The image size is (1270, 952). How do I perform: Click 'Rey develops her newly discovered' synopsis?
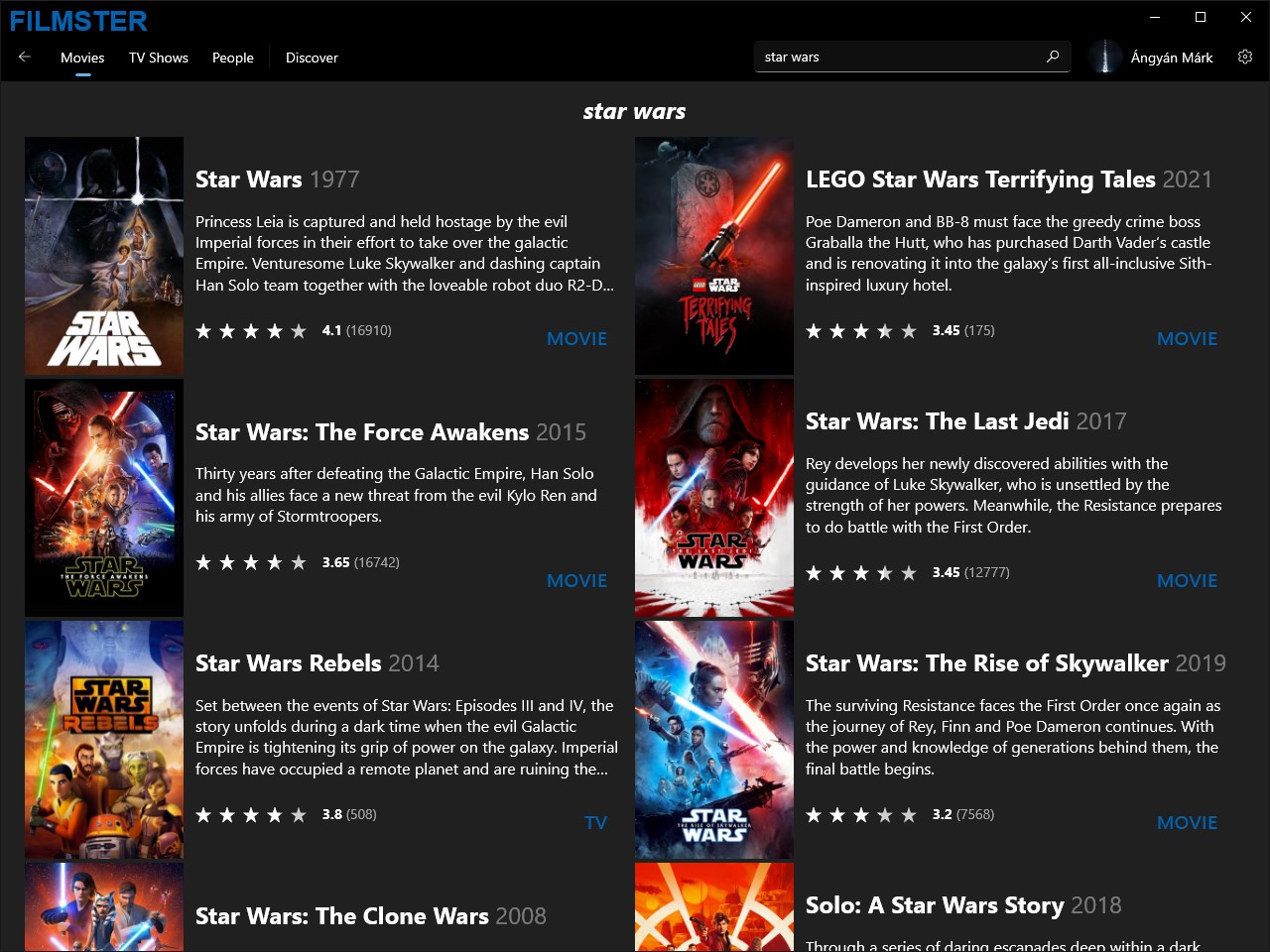point(1014,495)
